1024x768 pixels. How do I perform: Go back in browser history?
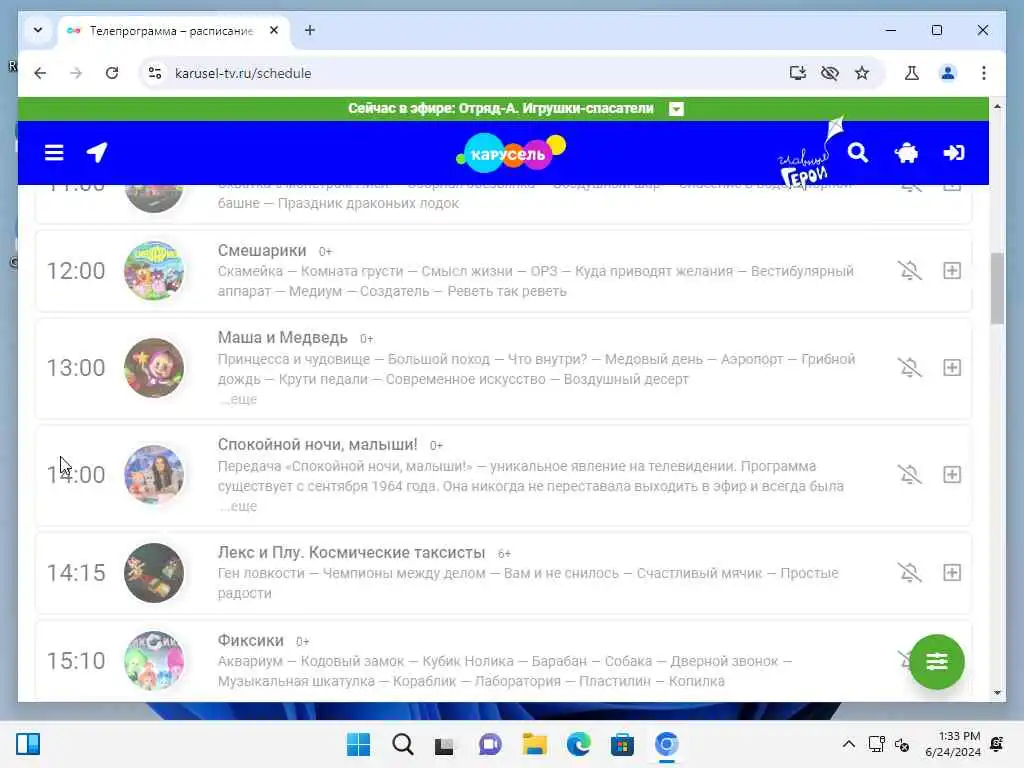(40, 73)
